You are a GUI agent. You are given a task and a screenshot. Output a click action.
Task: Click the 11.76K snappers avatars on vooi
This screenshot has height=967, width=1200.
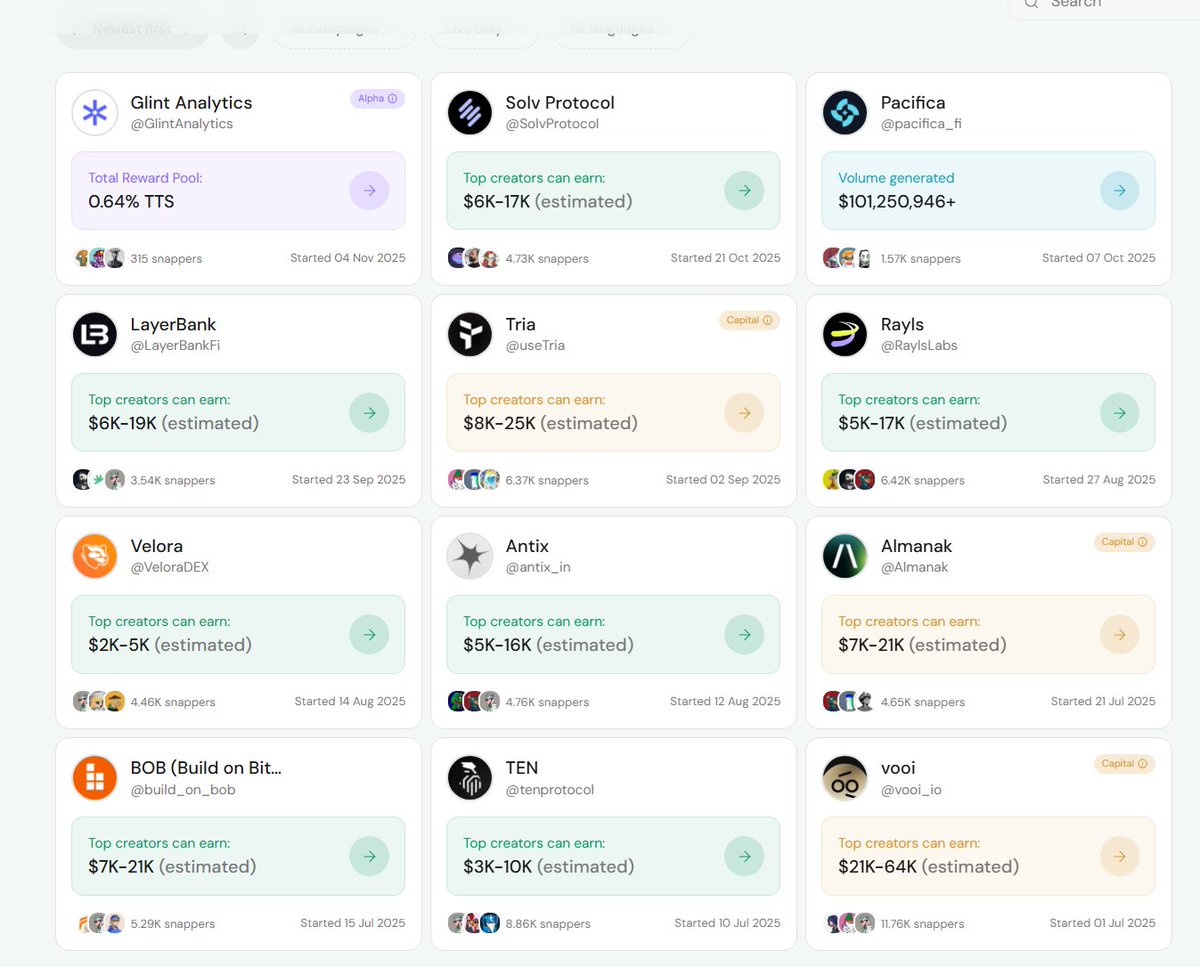(849, 923)
